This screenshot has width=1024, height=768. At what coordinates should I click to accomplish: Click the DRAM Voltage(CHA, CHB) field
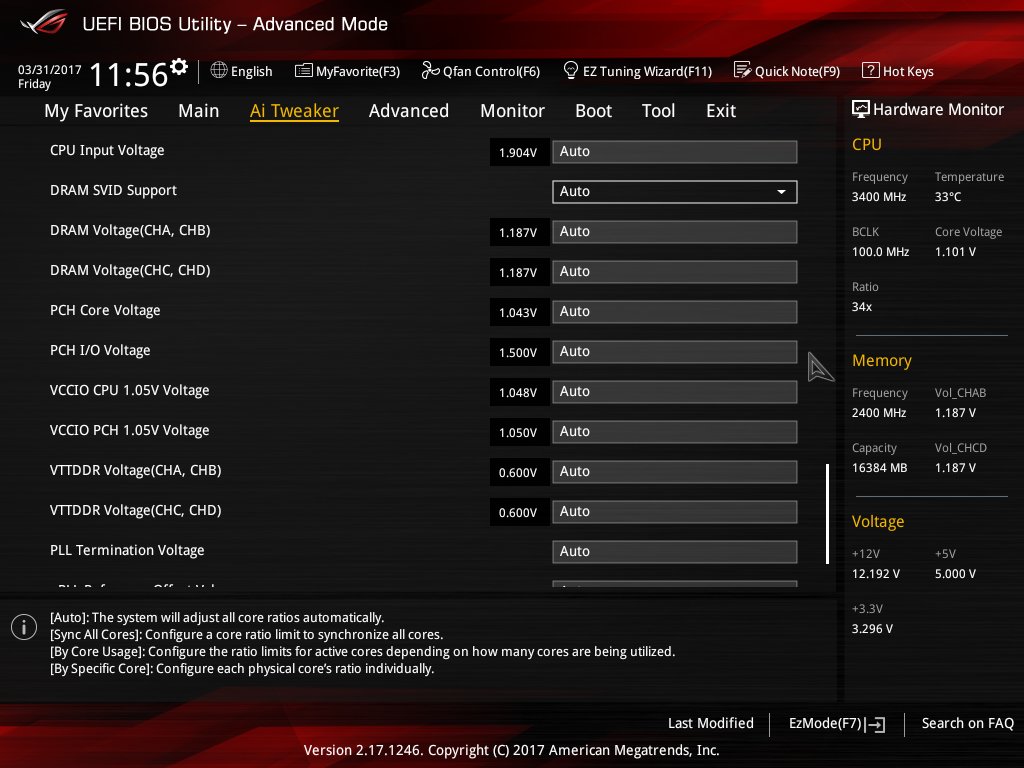675,232
